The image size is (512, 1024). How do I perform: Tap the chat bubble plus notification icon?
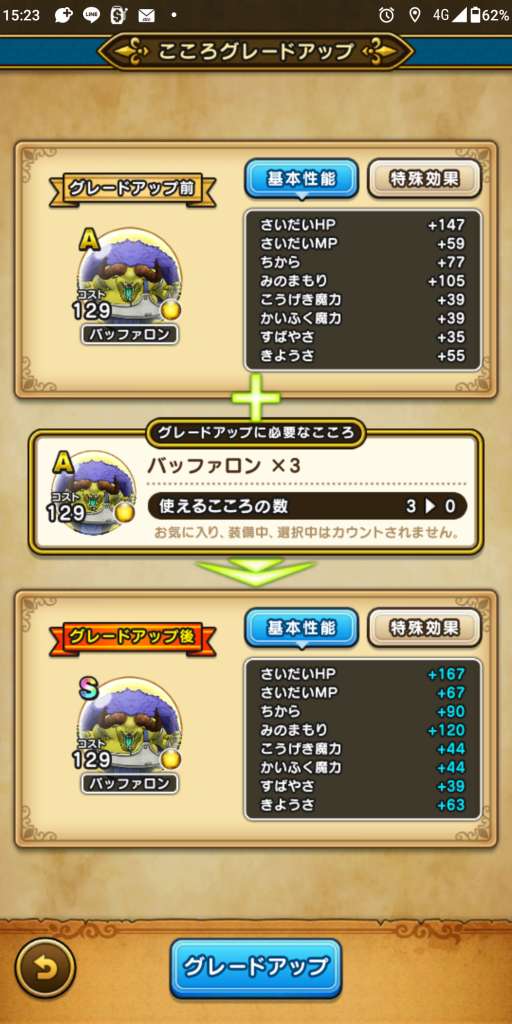tap(64, 14)
